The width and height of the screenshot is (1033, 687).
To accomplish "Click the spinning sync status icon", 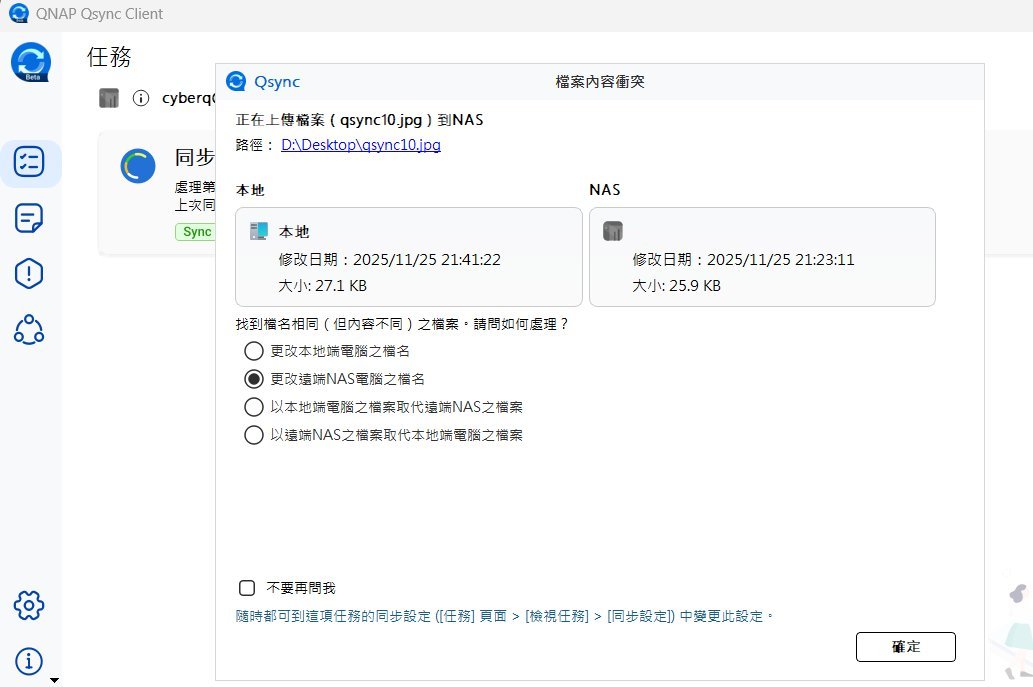I will 138,167.
